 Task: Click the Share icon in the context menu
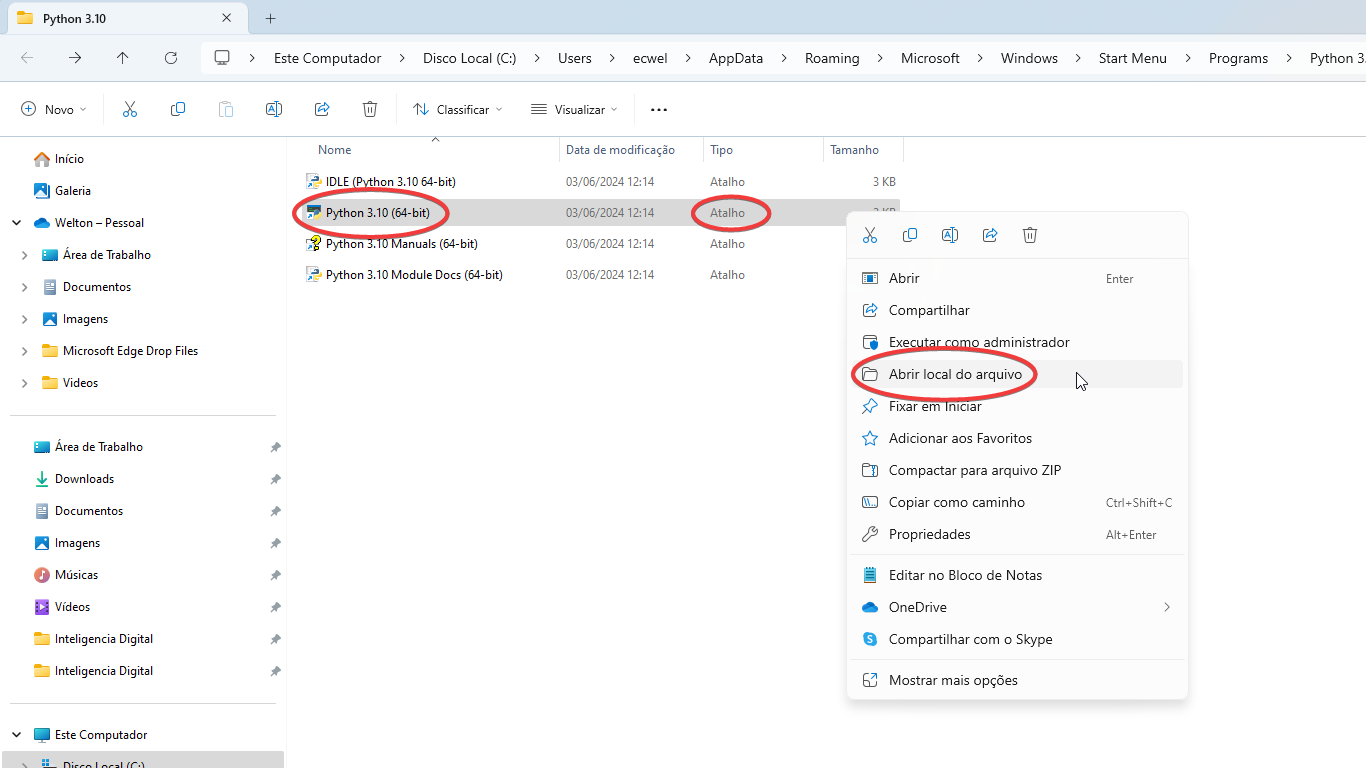pos(990,235)
